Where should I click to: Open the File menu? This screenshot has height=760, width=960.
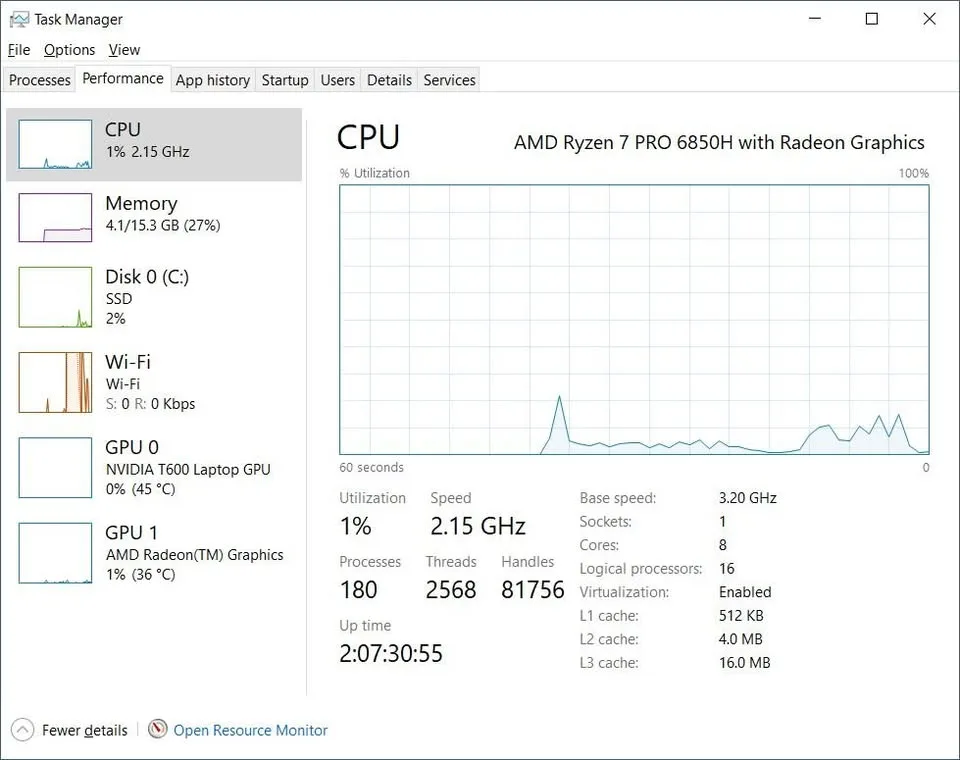(x=18, y=49)
